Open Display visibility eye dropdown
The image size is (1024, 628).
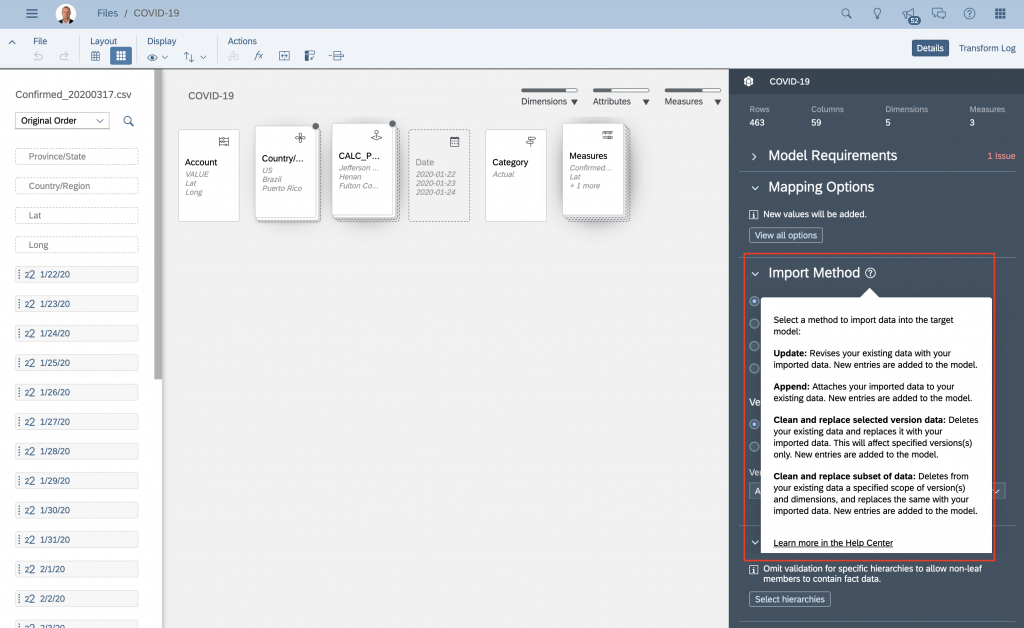tap(157, 57)
